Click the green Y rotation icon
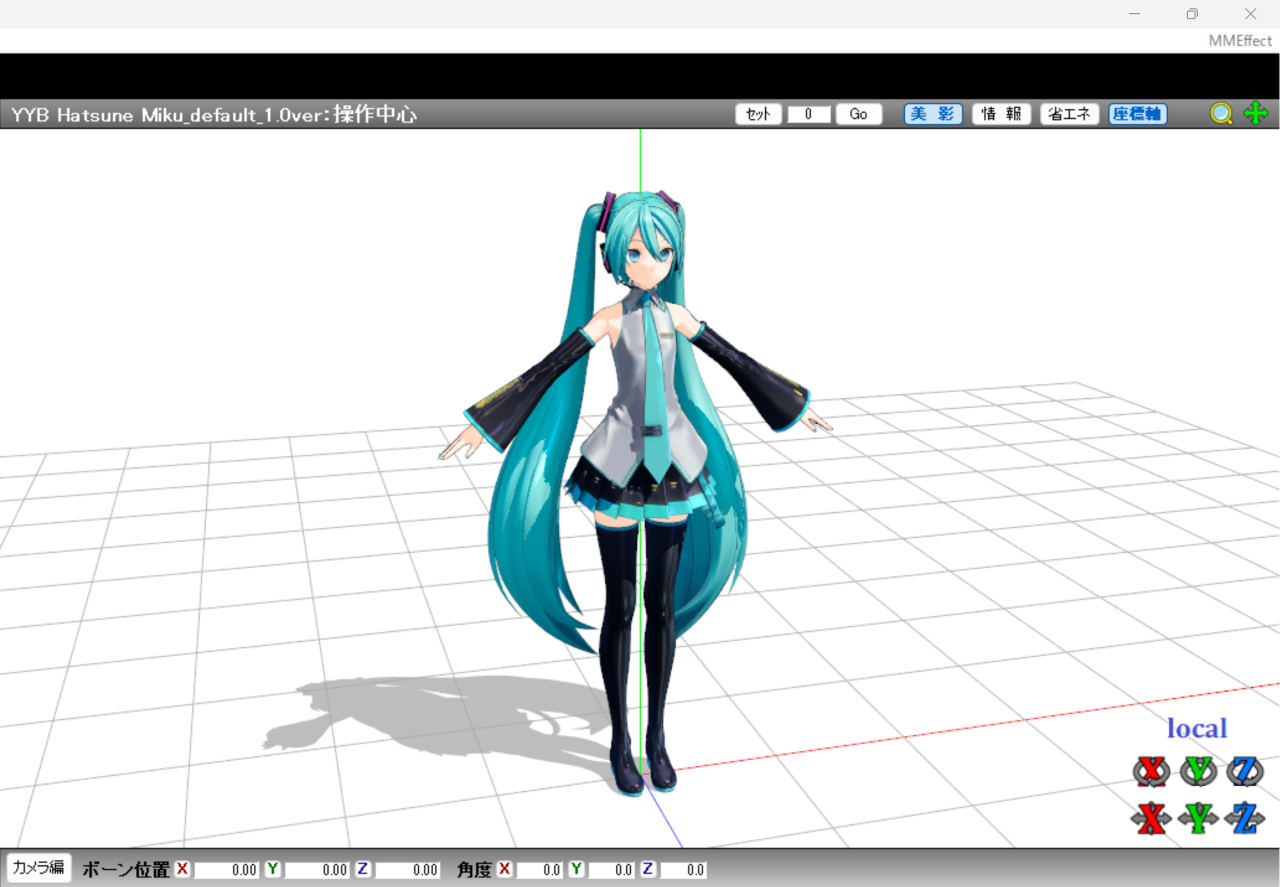This screenshot has width=1280, height=887. pyautogui.click(x=1198, y=771)
